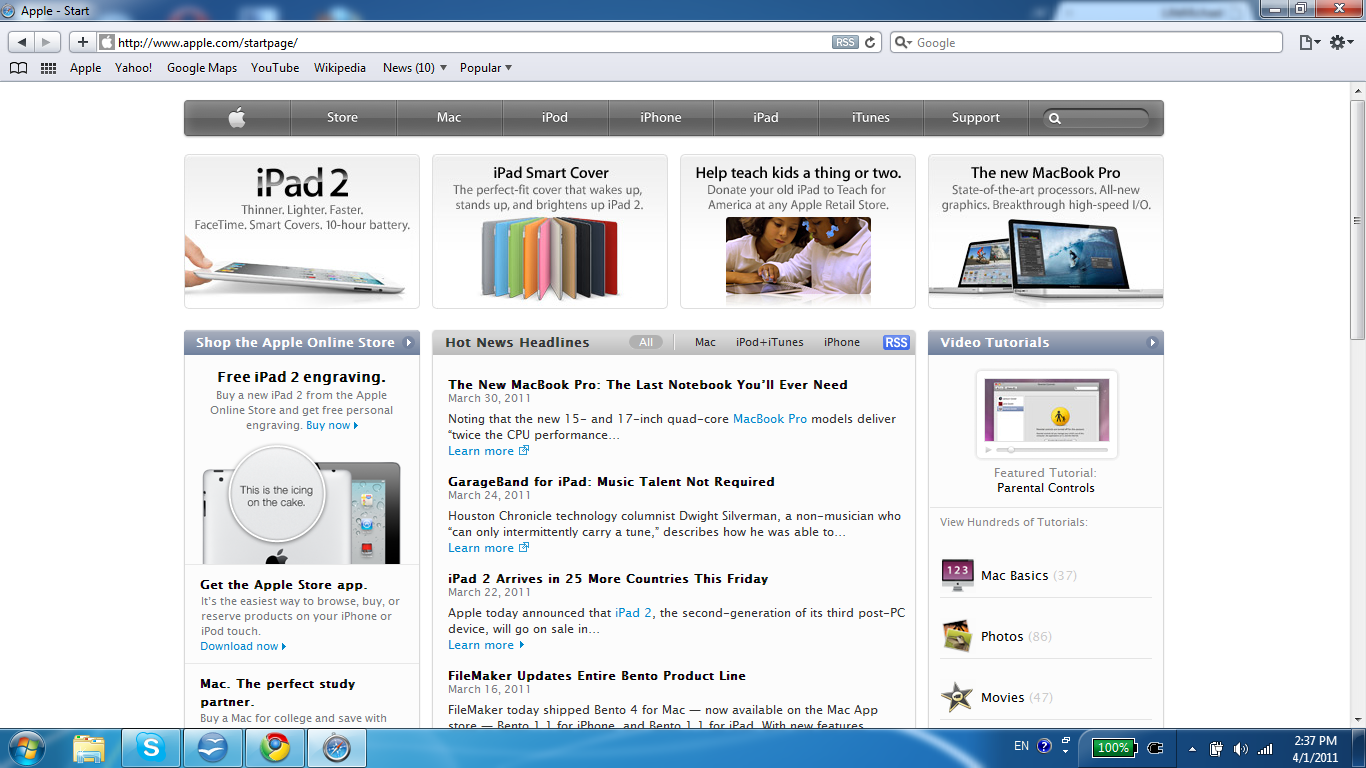Open the iTunes tab in Apple navigation
This screenshot has height=768, width=1366.
click(x=871, y=118)
